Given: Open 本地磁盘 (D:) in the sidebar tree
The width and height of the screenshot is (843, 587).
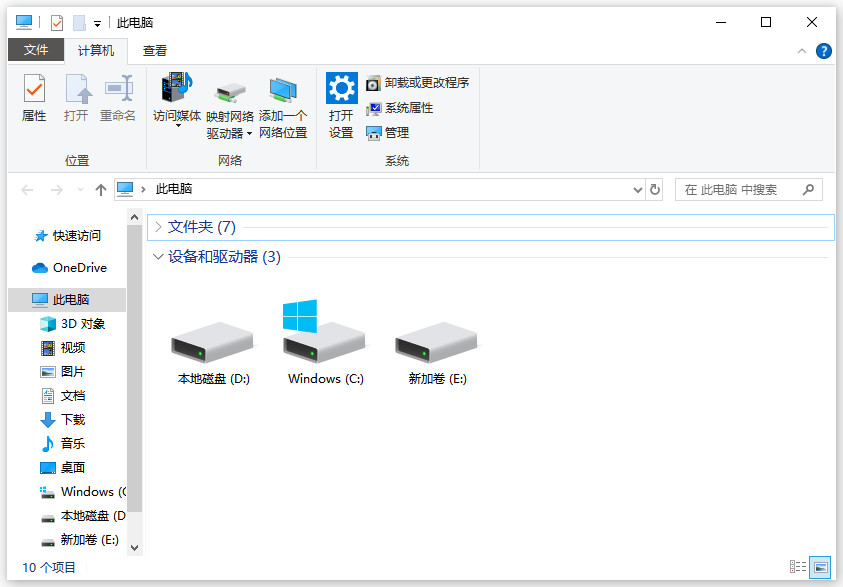Looking at the screenshot, I should click(x=83, y=516).
